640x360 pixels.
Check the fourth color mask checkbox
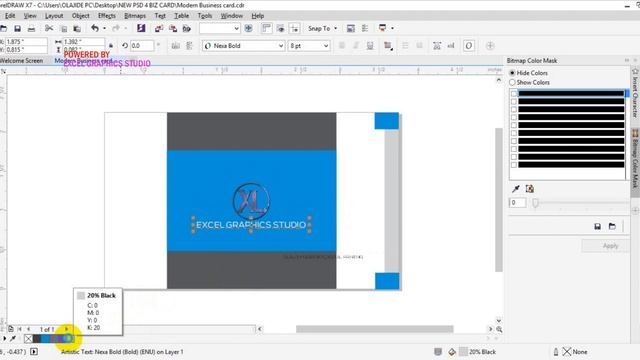click(x=514, y=117)
